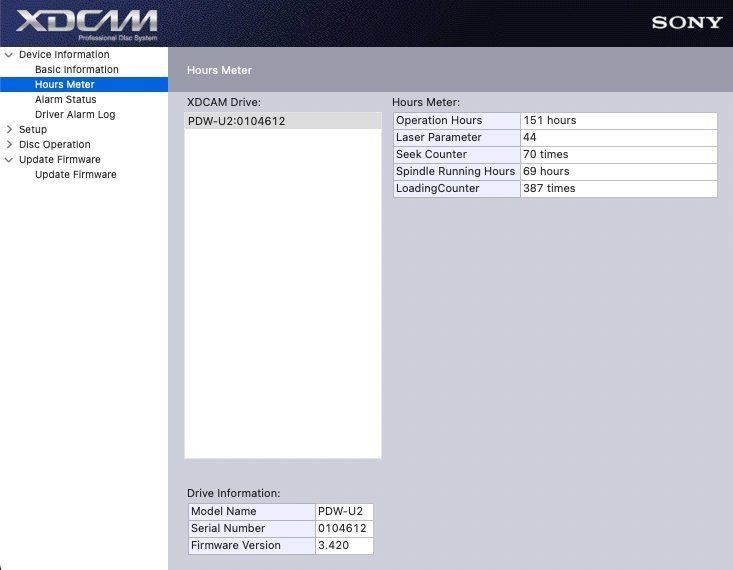Click the Spindle Running Hours row label
Screen dimensions: 733x570
455,172
